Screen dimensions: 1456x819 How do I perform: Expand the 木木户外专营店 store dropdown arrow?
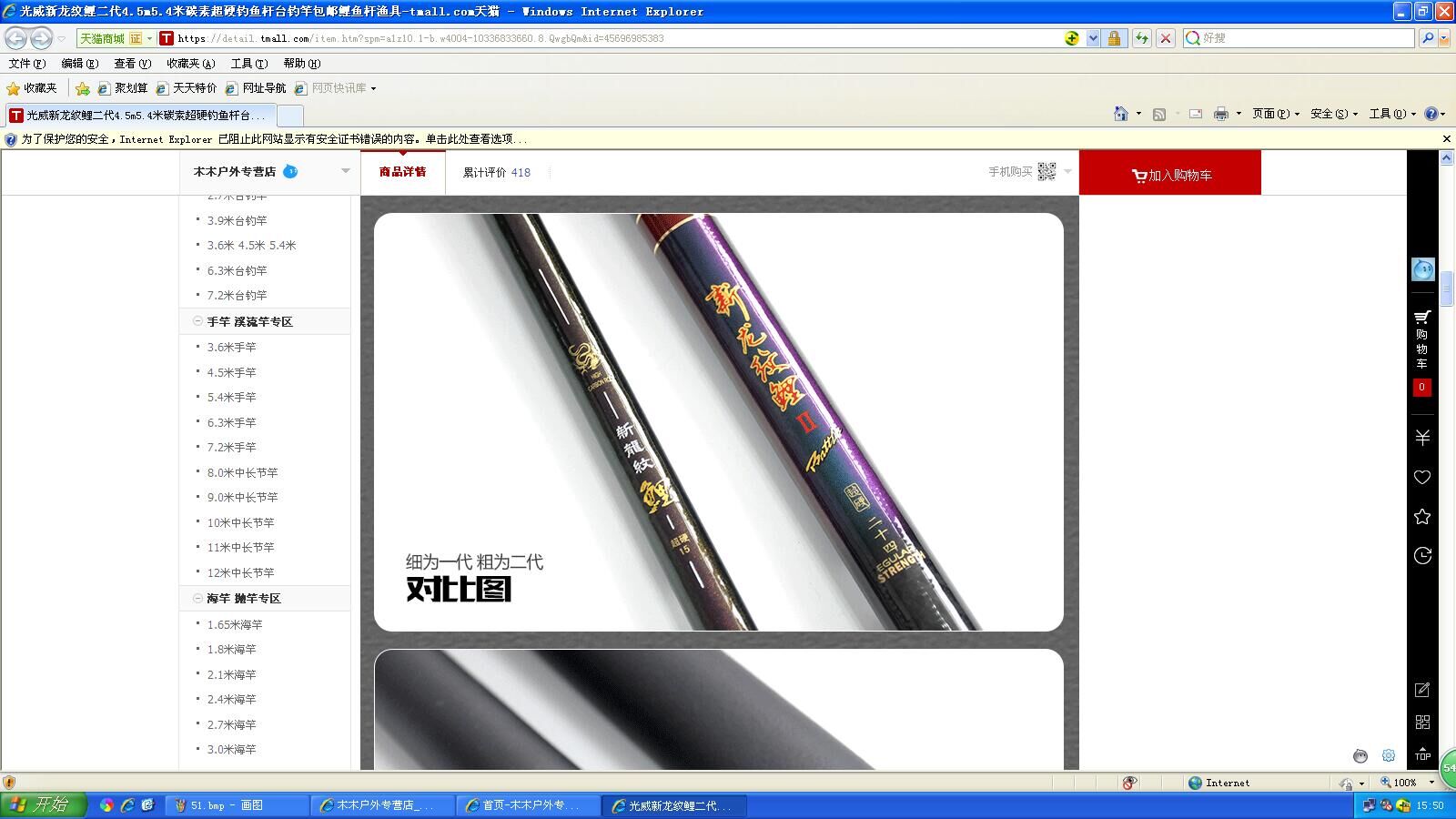(345, 171)
